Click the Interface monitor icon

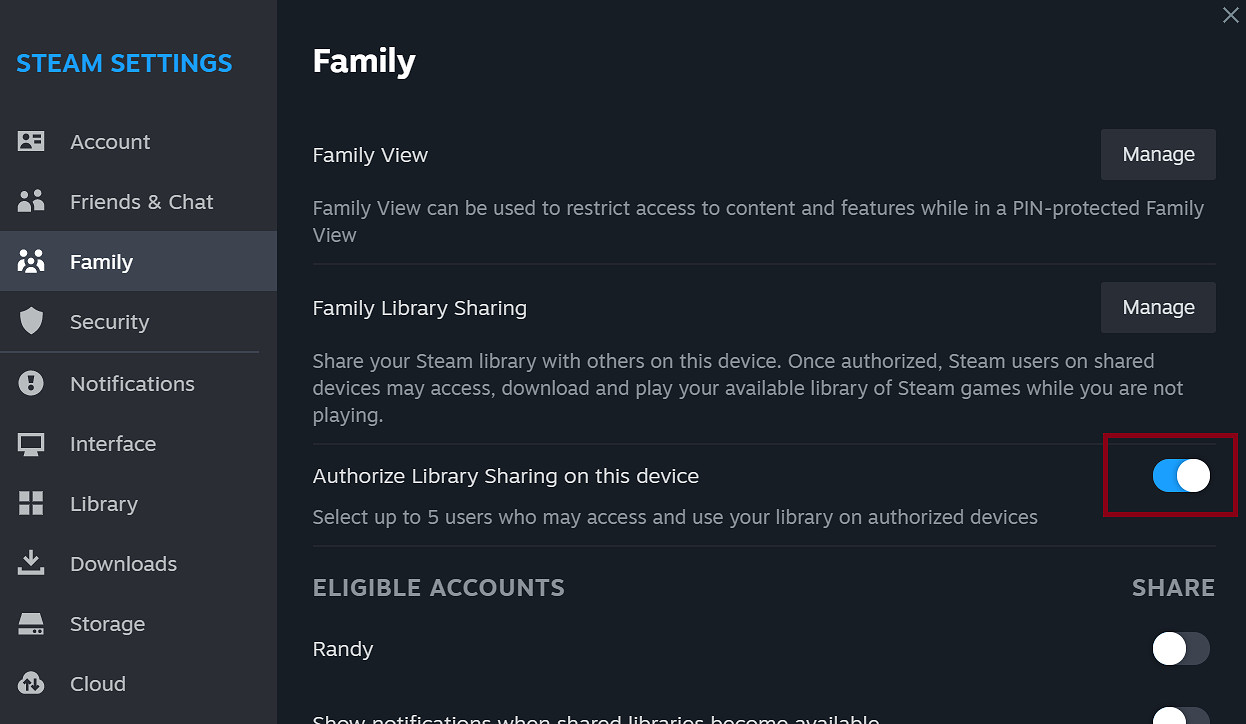click(x=31, y=444)
